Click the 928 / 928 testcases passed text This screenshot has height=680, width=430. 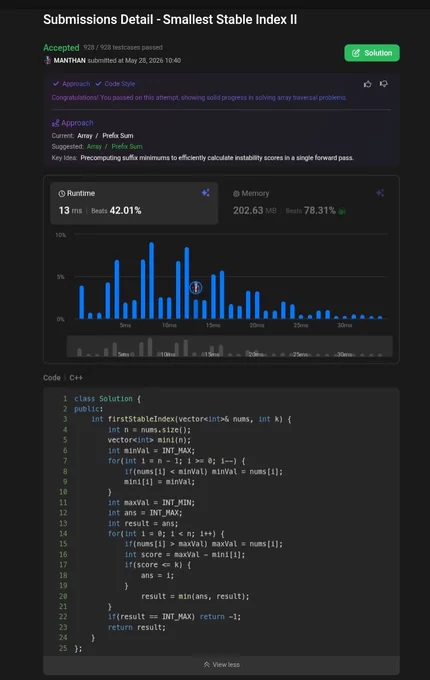tap(123, 47)
